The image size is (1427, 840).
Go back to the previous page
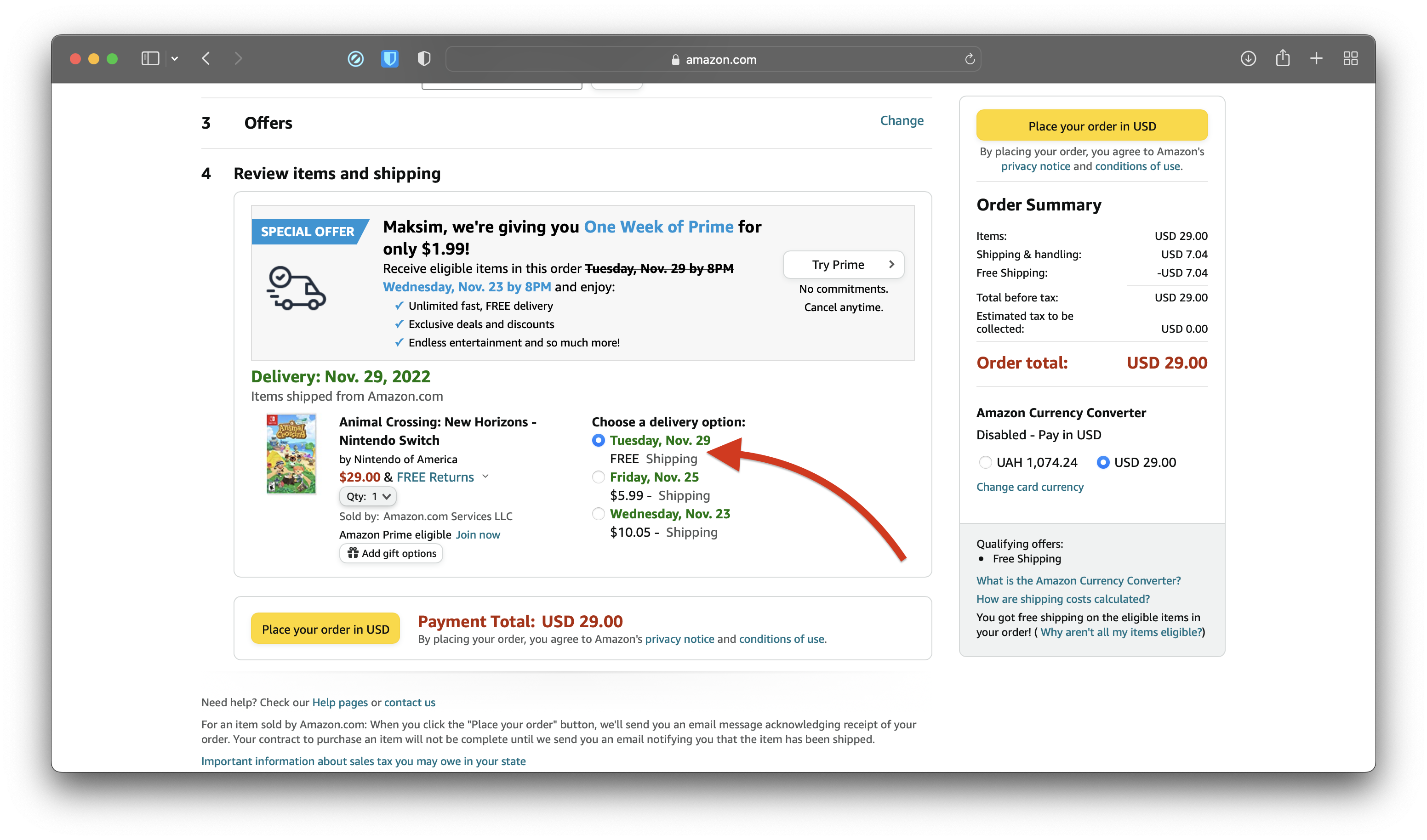[x=206, y=59]
